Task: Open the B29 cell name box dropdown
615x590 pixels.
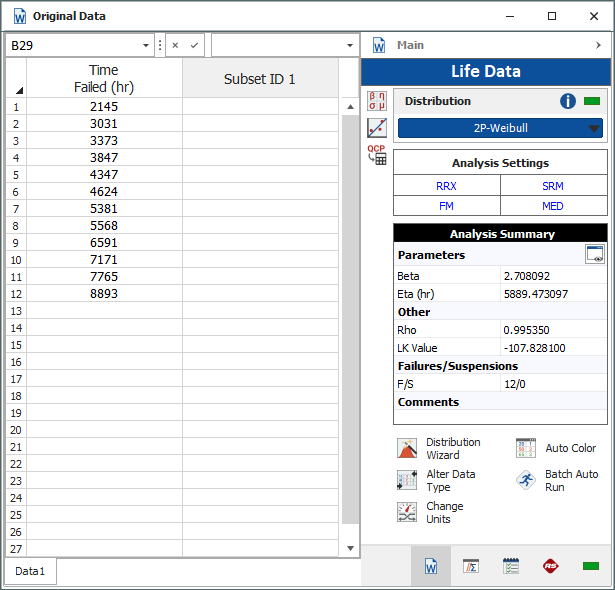Action: (147, 46)
